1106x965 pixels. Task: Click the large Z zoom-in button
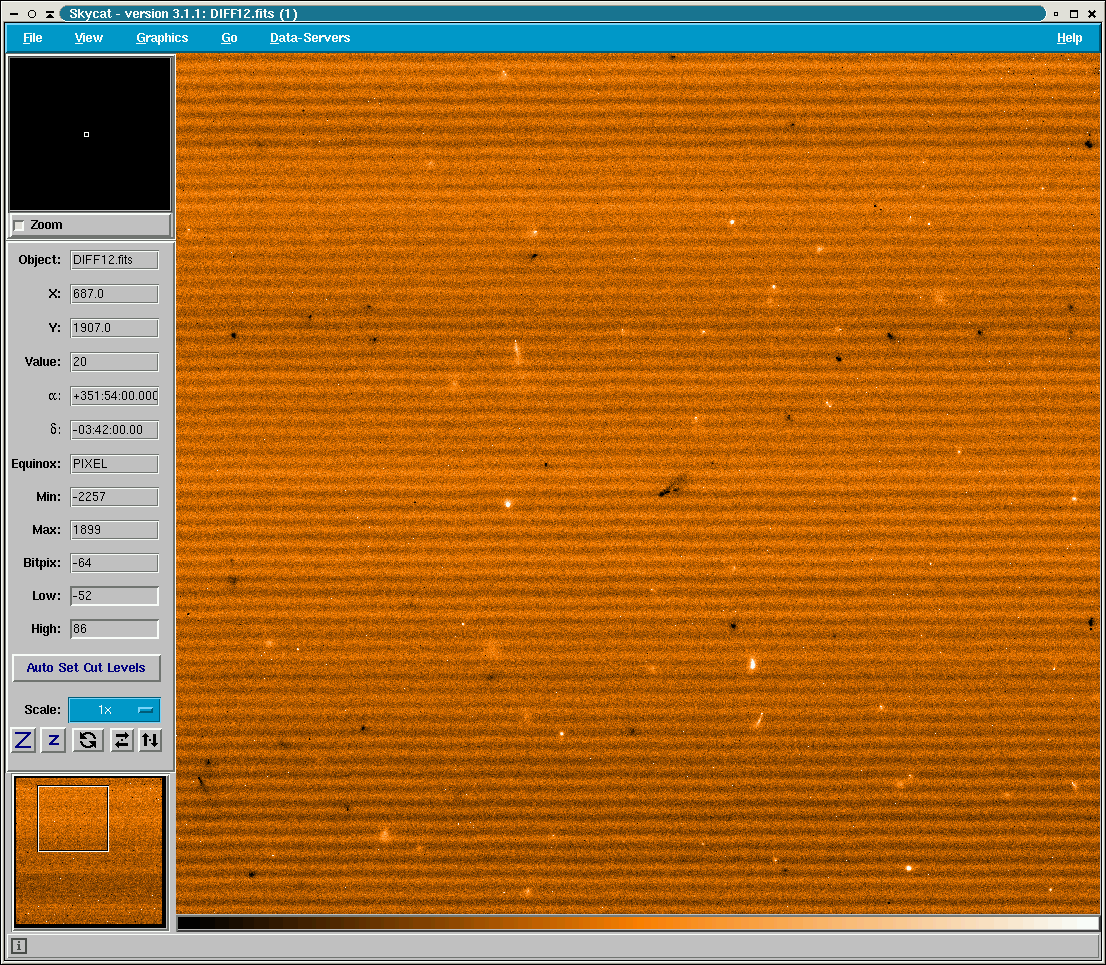(23, 740)
